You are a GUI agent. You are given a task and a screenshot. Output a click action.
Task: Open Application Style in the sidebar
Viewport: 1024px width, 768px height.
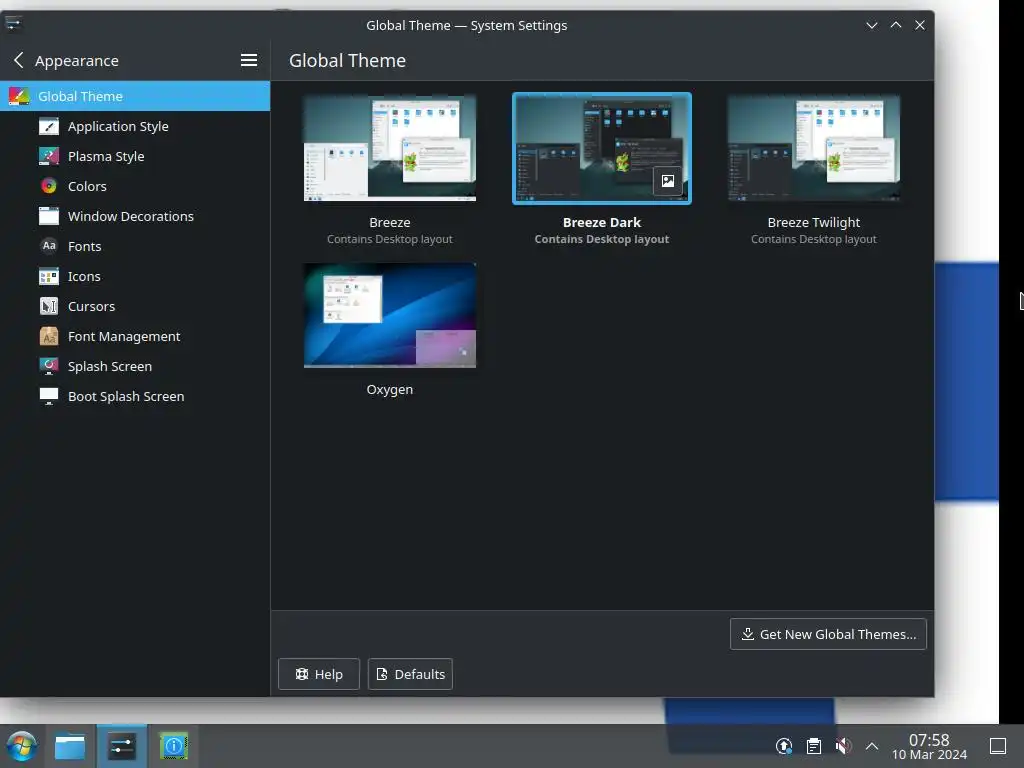135,126
